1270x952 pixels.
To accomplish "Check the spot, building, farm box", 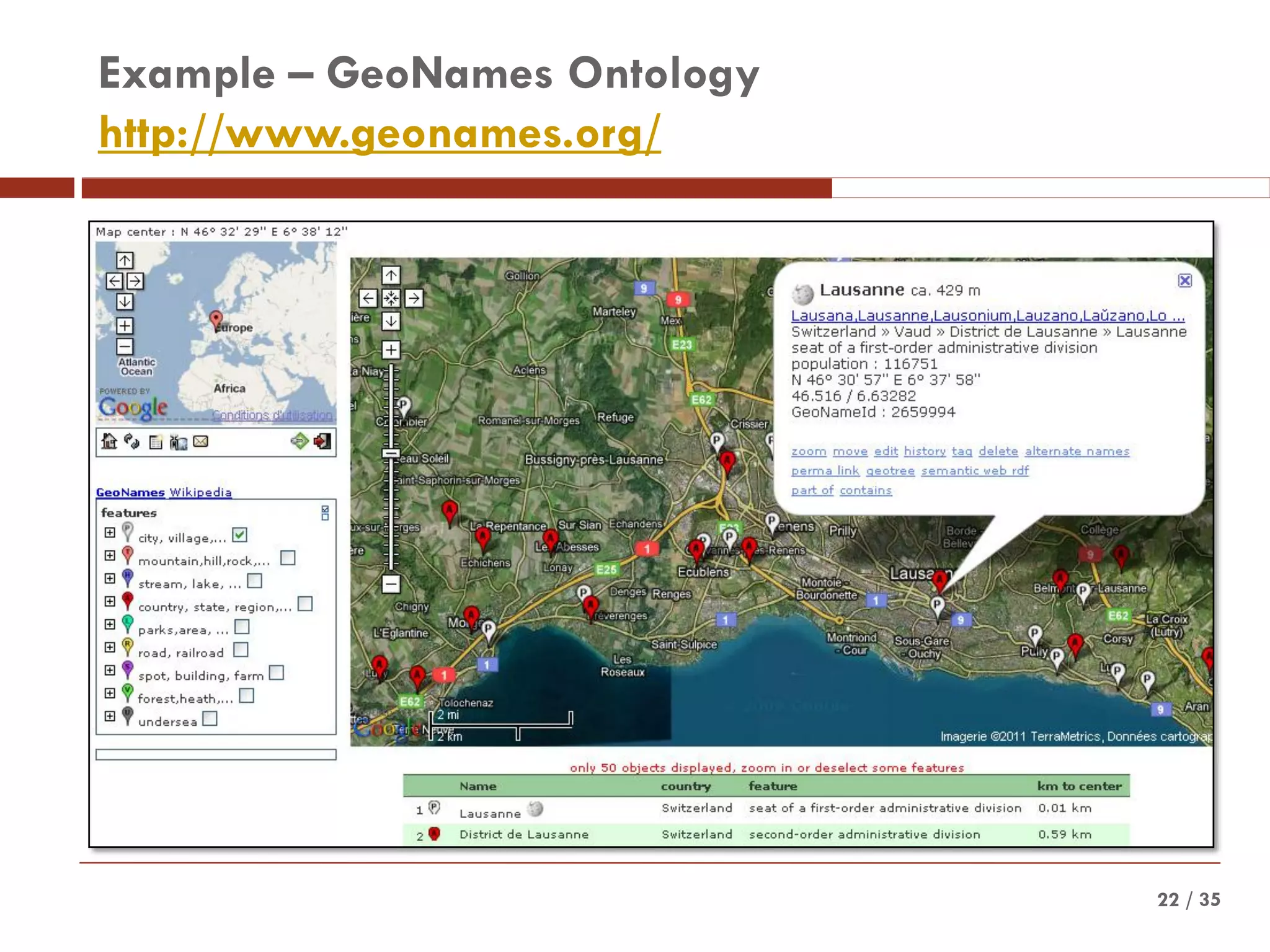I will click(277, 672).
